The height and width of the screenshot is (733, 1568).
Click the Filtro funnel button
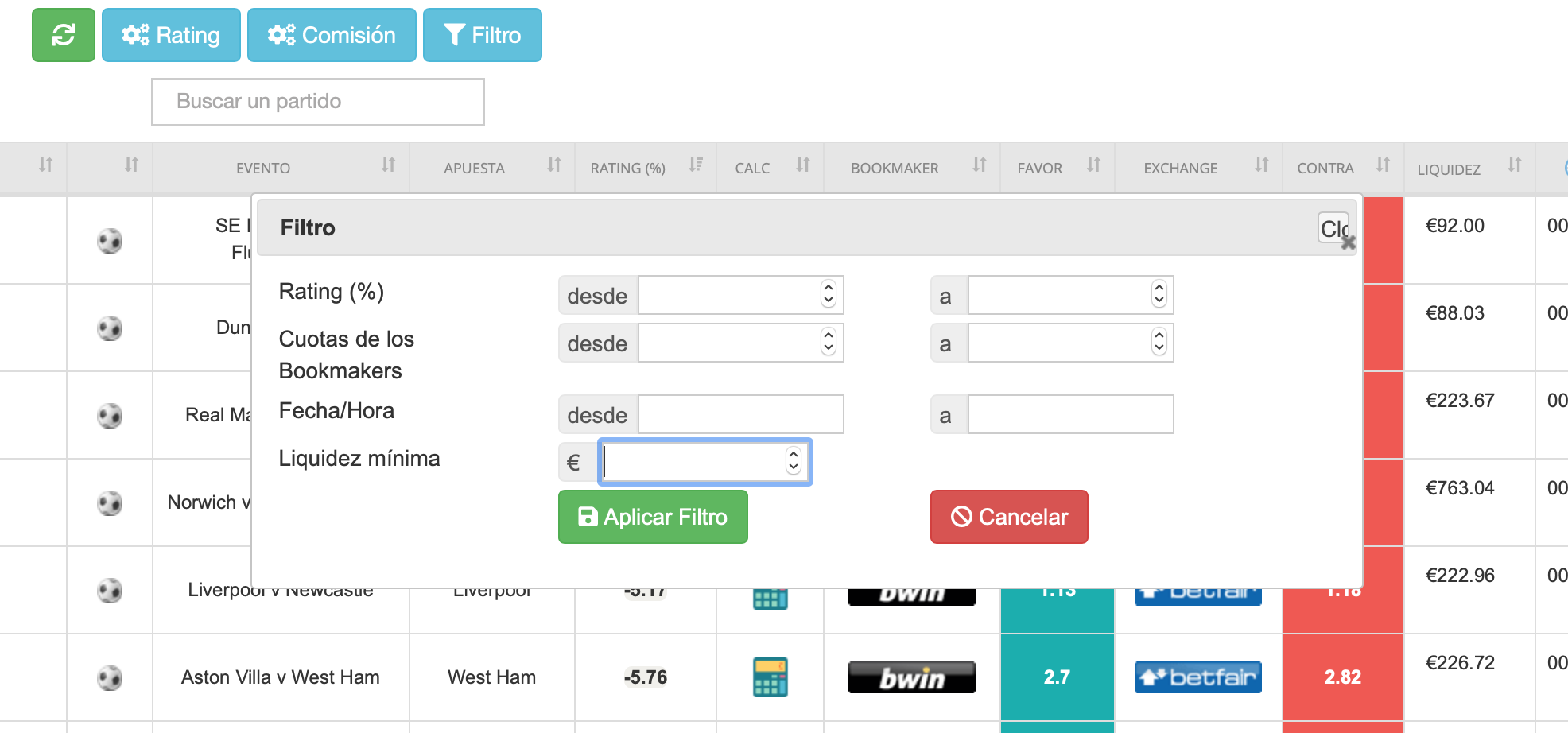pos(482,35)
